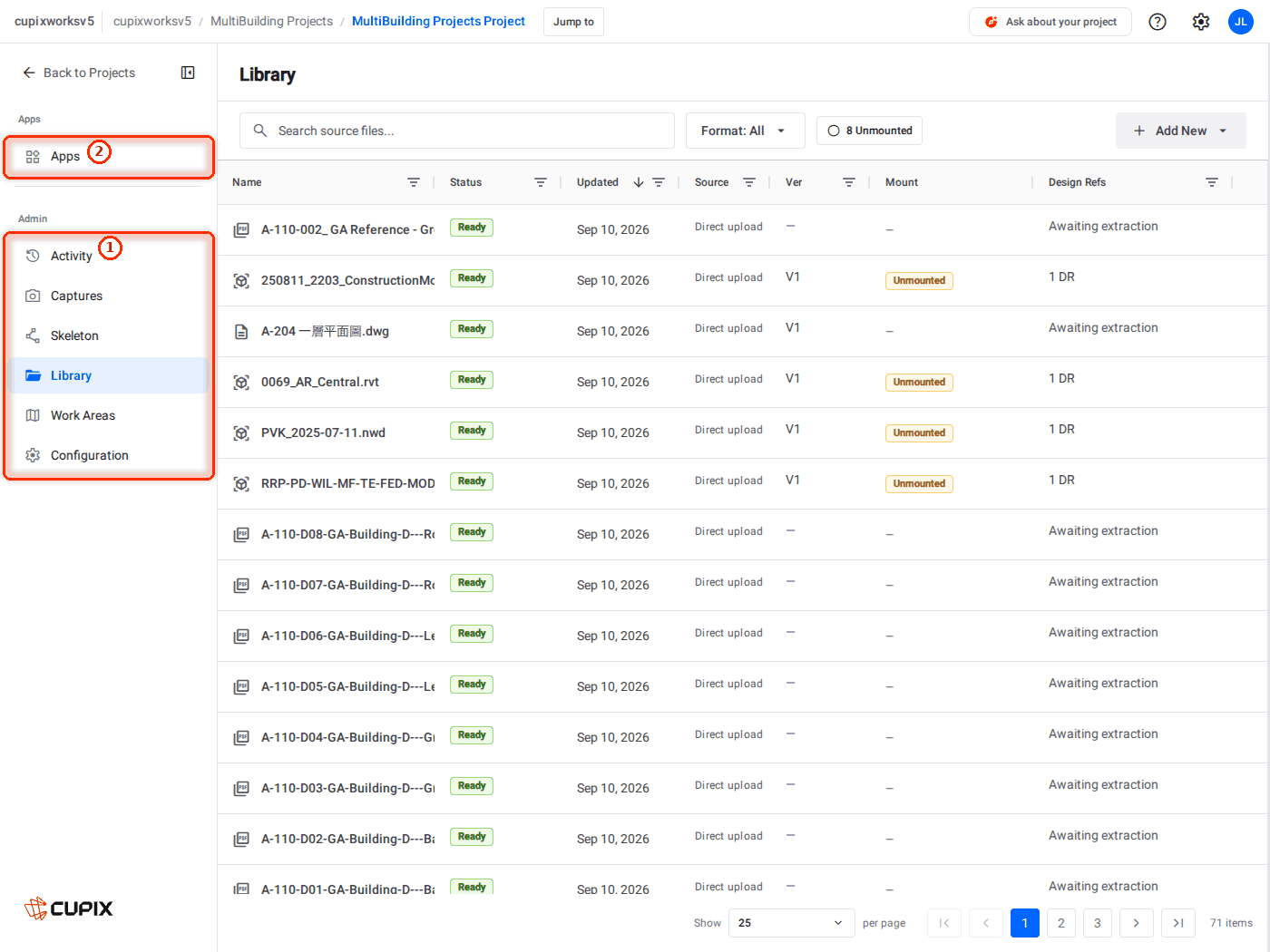The height and width of the screenshot is (952, 1270).
Task: Open Configuration in the sidebar
Action: pos(109,455)
